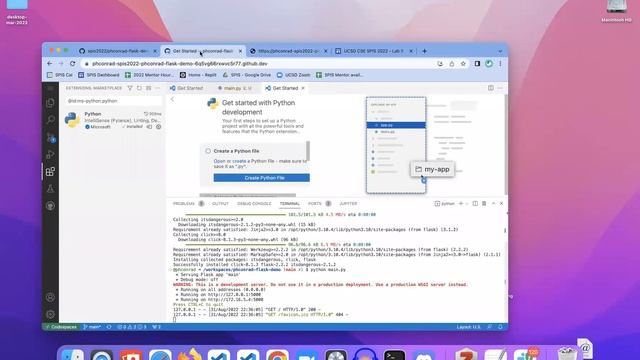Screen dimensions: 640x360
Task: Reload the browser page
Action: tap(73, 64)
